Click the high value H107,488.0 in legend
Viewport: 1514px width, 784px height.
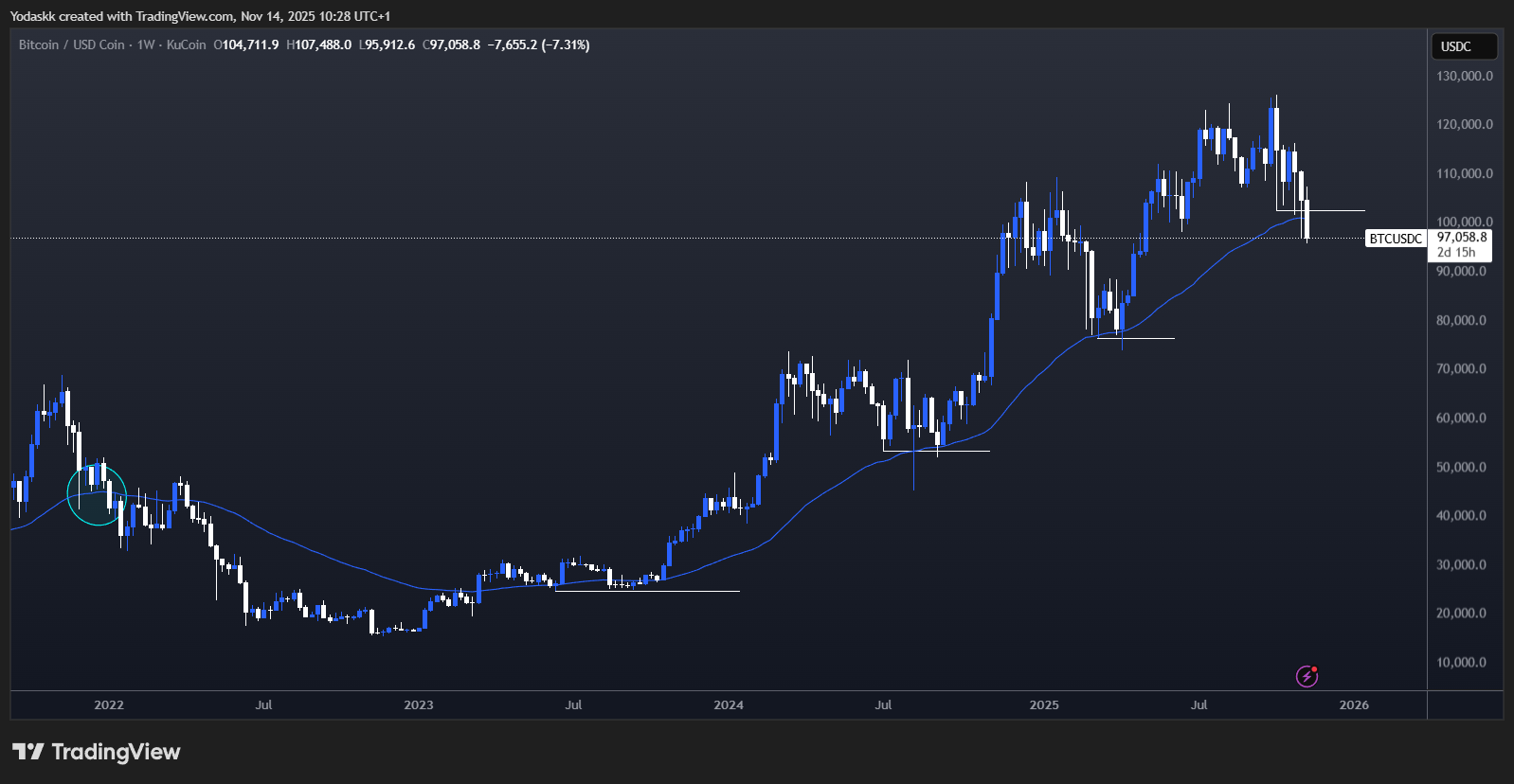[319, 45]
